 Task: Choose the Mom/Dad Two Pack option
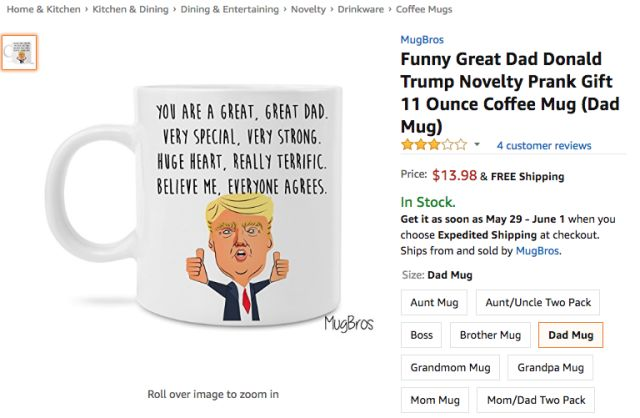pyautogui.click(x=536, y=400)
